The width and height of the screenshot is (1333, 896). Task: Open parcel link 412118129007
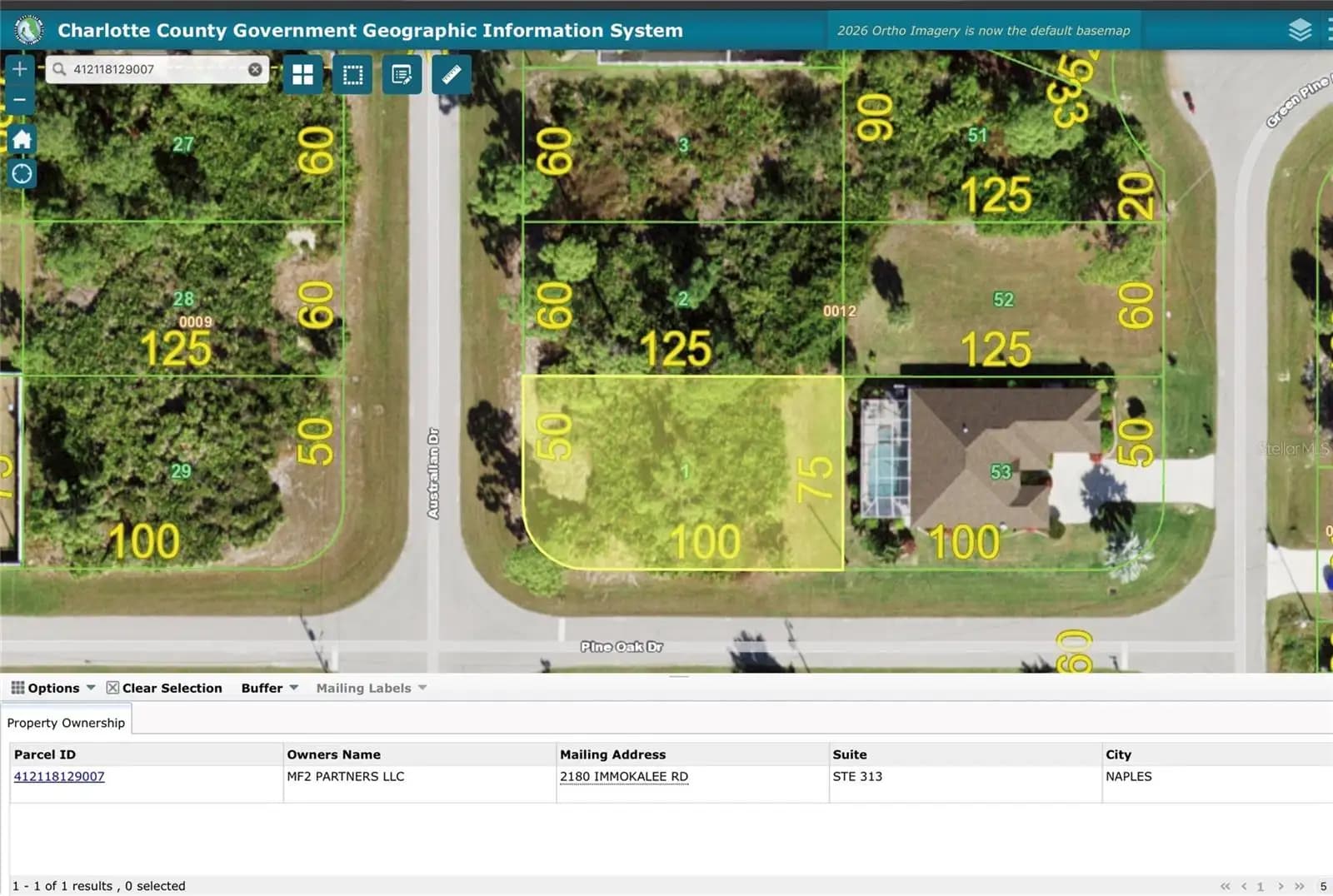coord(59,776)
